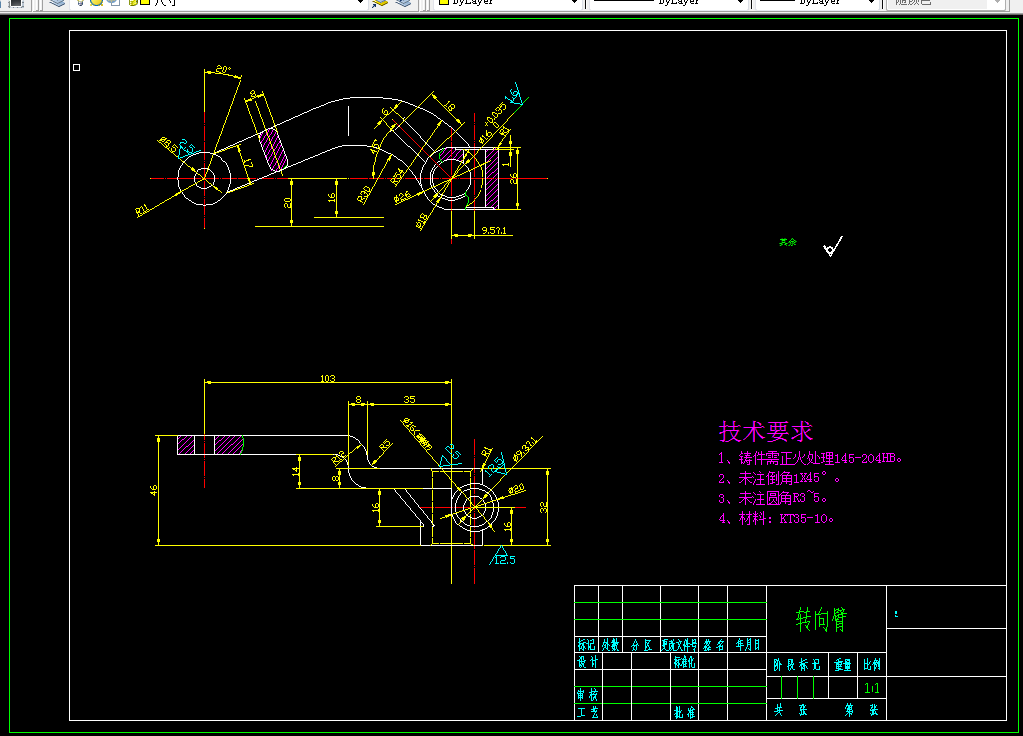The height and width of the screenshot is (736, 1023).
Task: Select the 技术要求 heading text
Action: tap(766, 431)
